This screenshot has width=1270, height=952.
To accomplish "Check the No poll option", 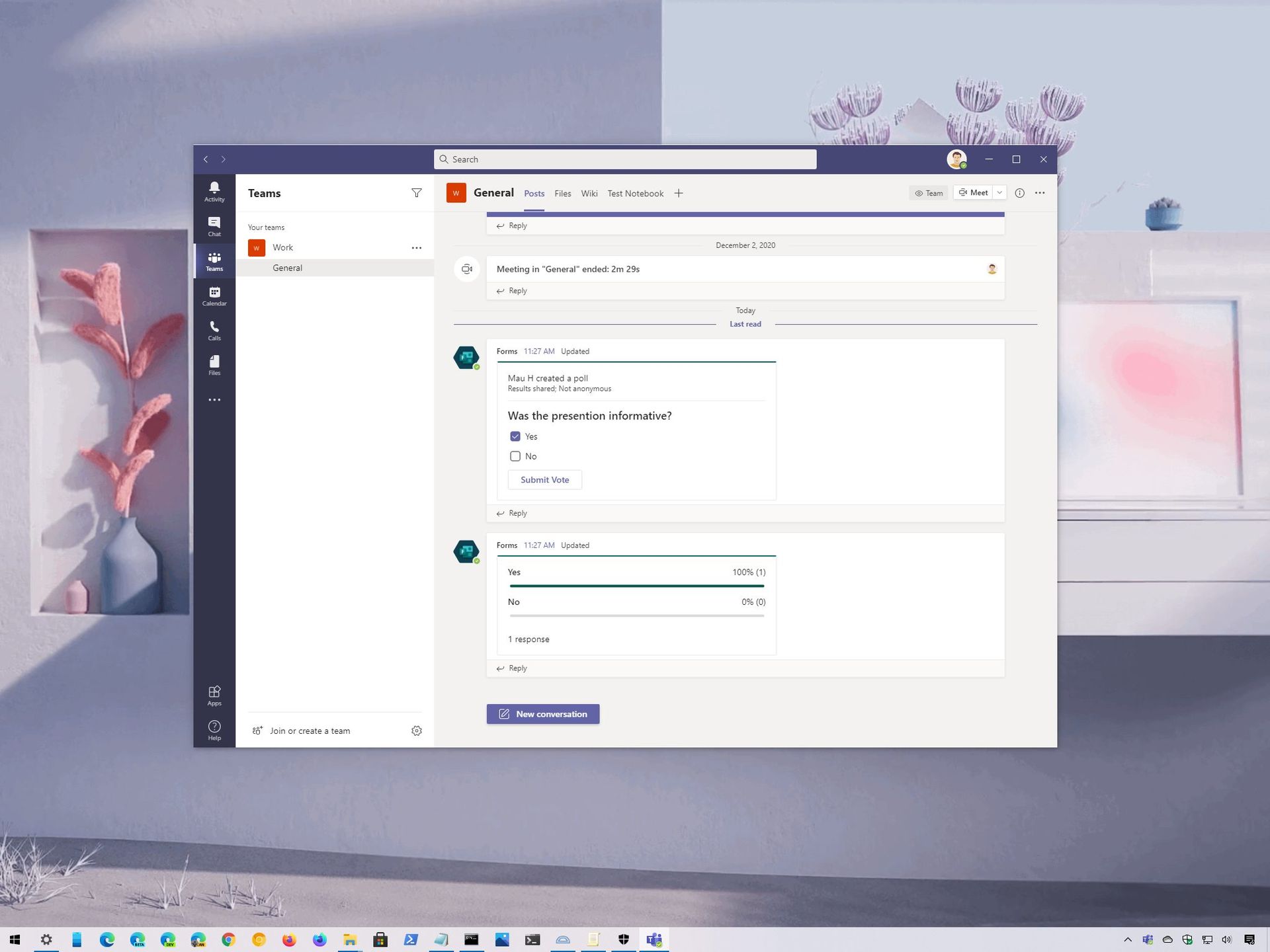I will click(x=515, y=456).
